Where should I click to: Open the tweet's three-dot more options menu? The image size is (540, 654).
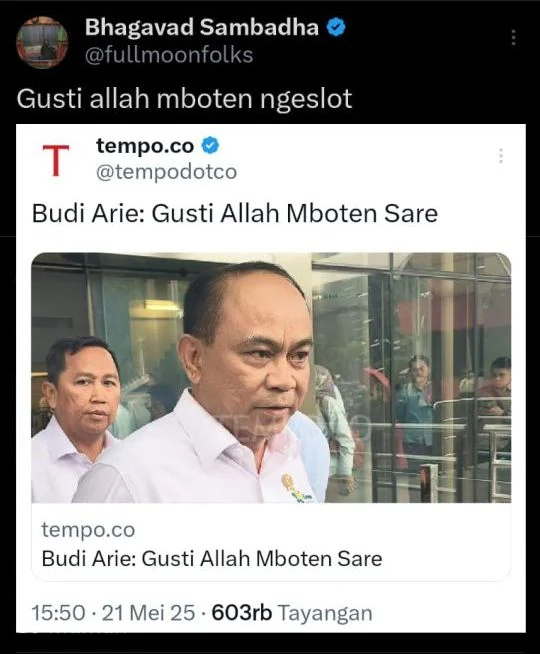[513, 38]
